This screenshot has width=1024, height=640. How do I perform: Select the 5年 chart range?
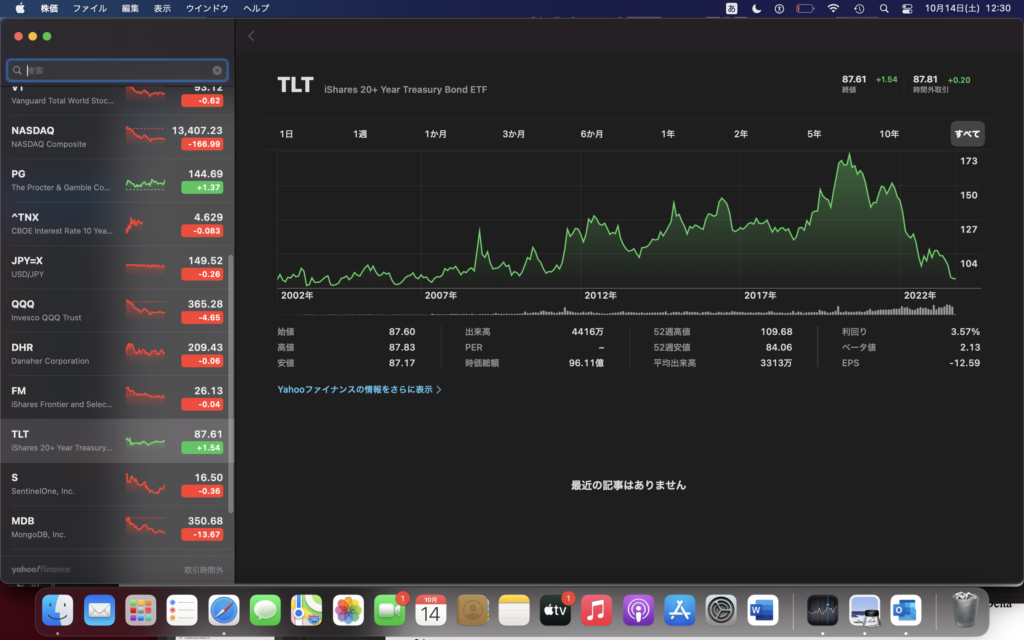(x=814, y=134)
